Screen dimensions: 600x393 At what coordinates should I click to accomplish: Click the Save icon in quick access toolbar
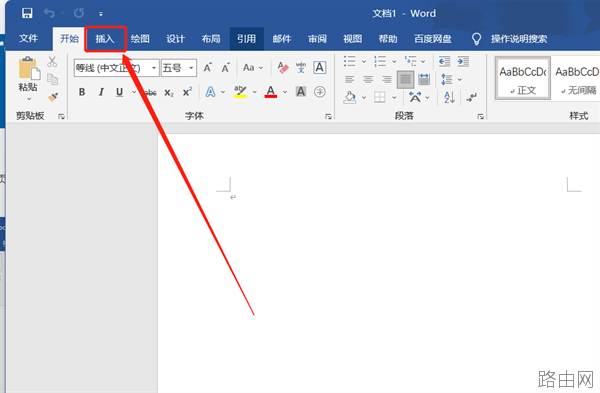pyautogui.click(x=27, y=13)
